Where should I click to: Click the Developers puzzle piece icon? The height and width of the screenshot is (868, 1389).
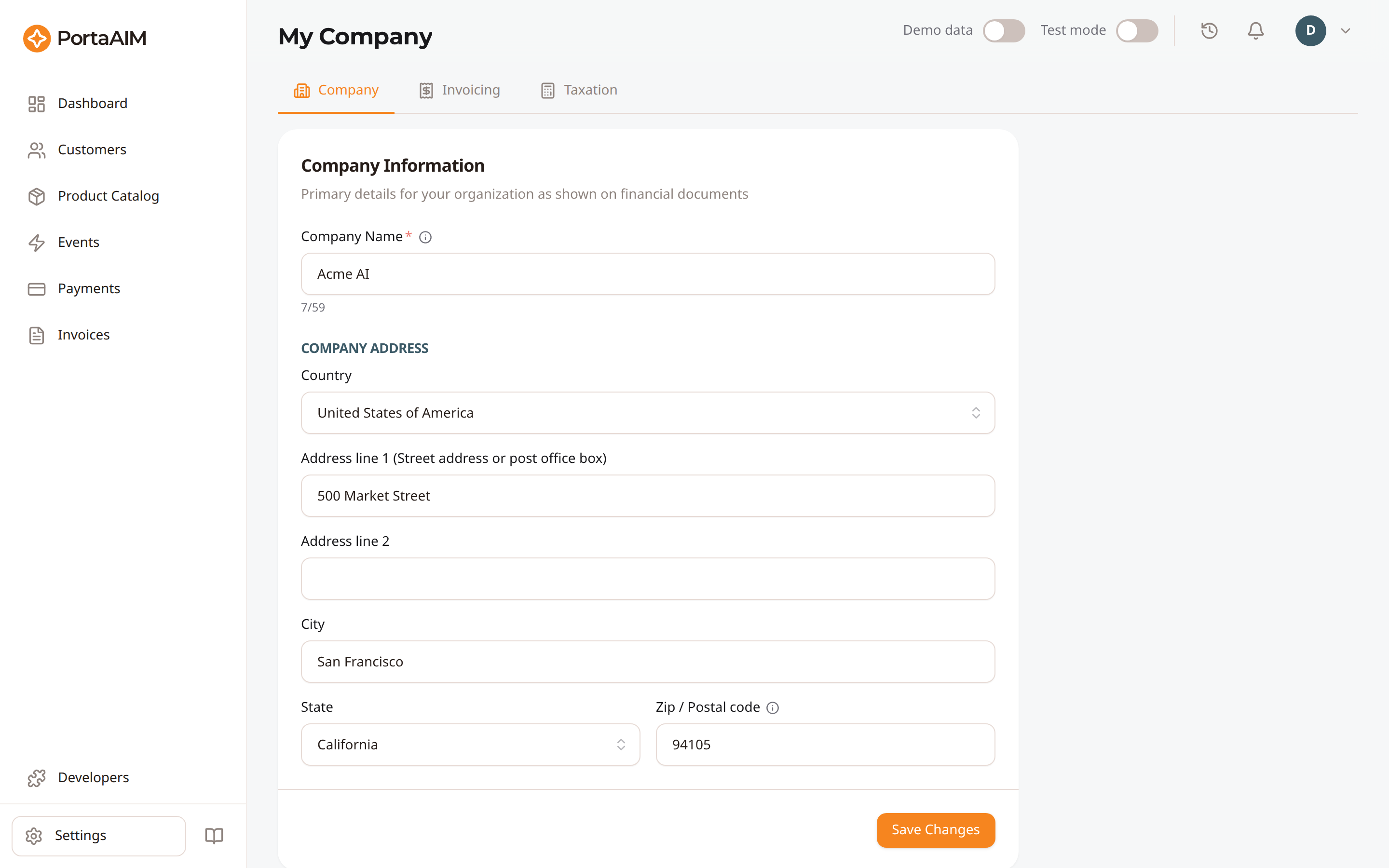click(x=37, y=778)
